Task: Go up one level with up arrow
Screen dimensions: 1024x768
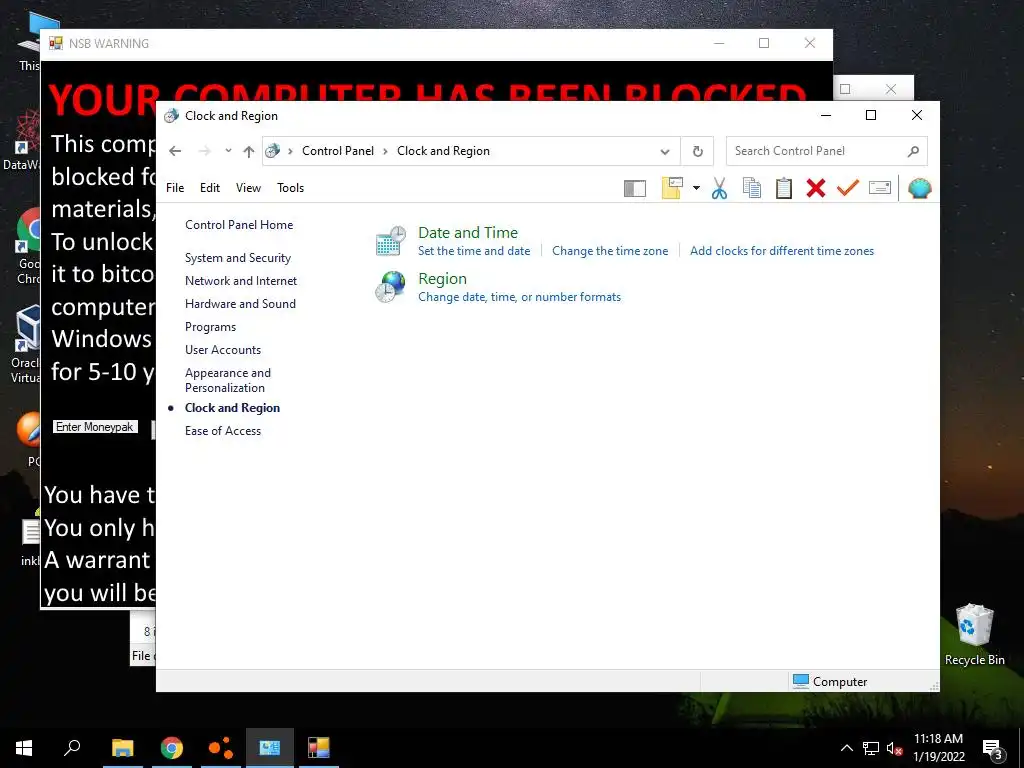Action: pos(248,151)
